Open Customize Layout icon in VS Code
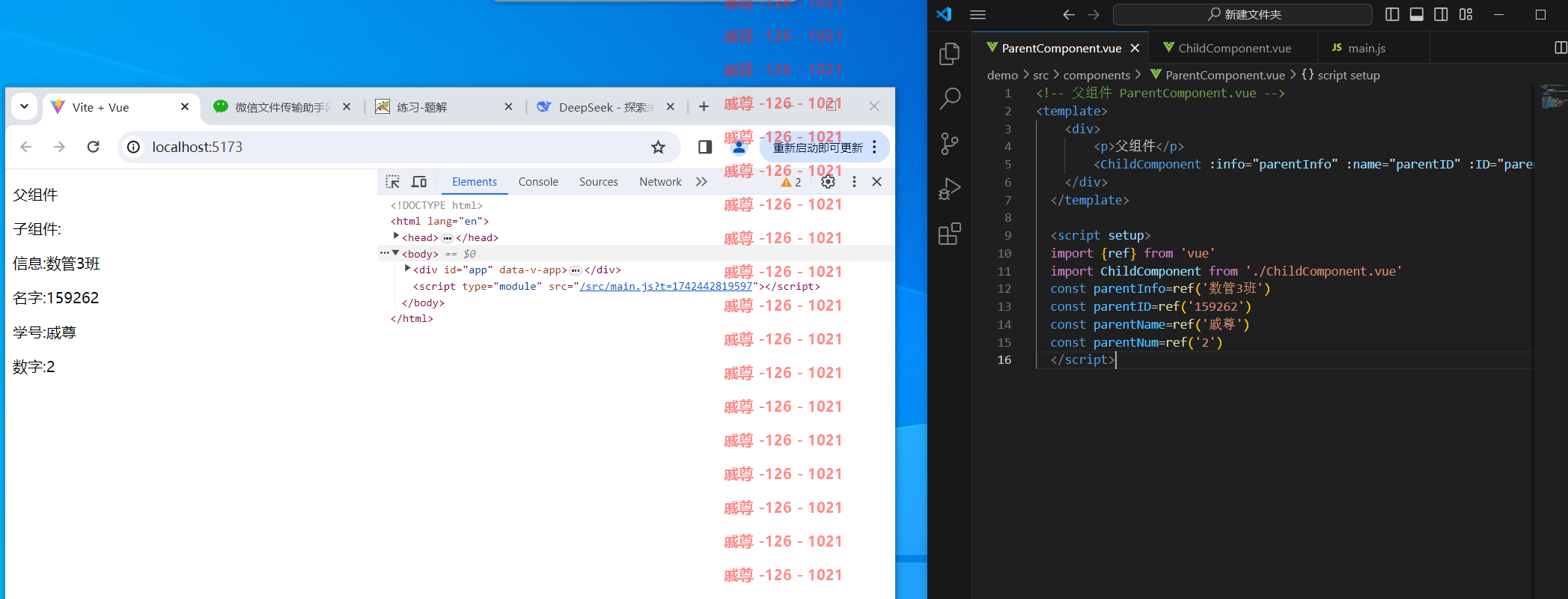 pos(1465,14)
